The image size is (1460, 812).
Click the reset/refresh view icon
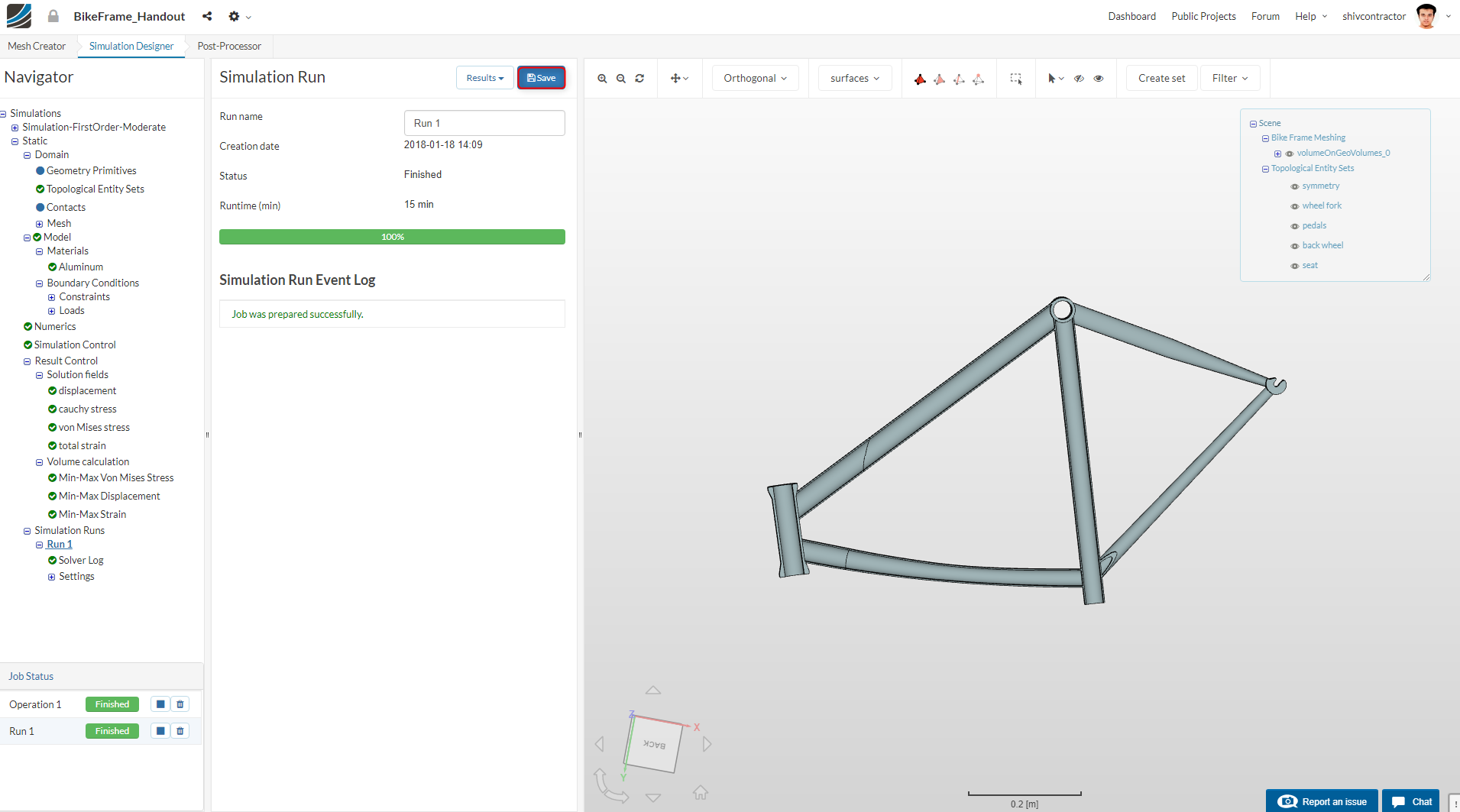(640, 78)
